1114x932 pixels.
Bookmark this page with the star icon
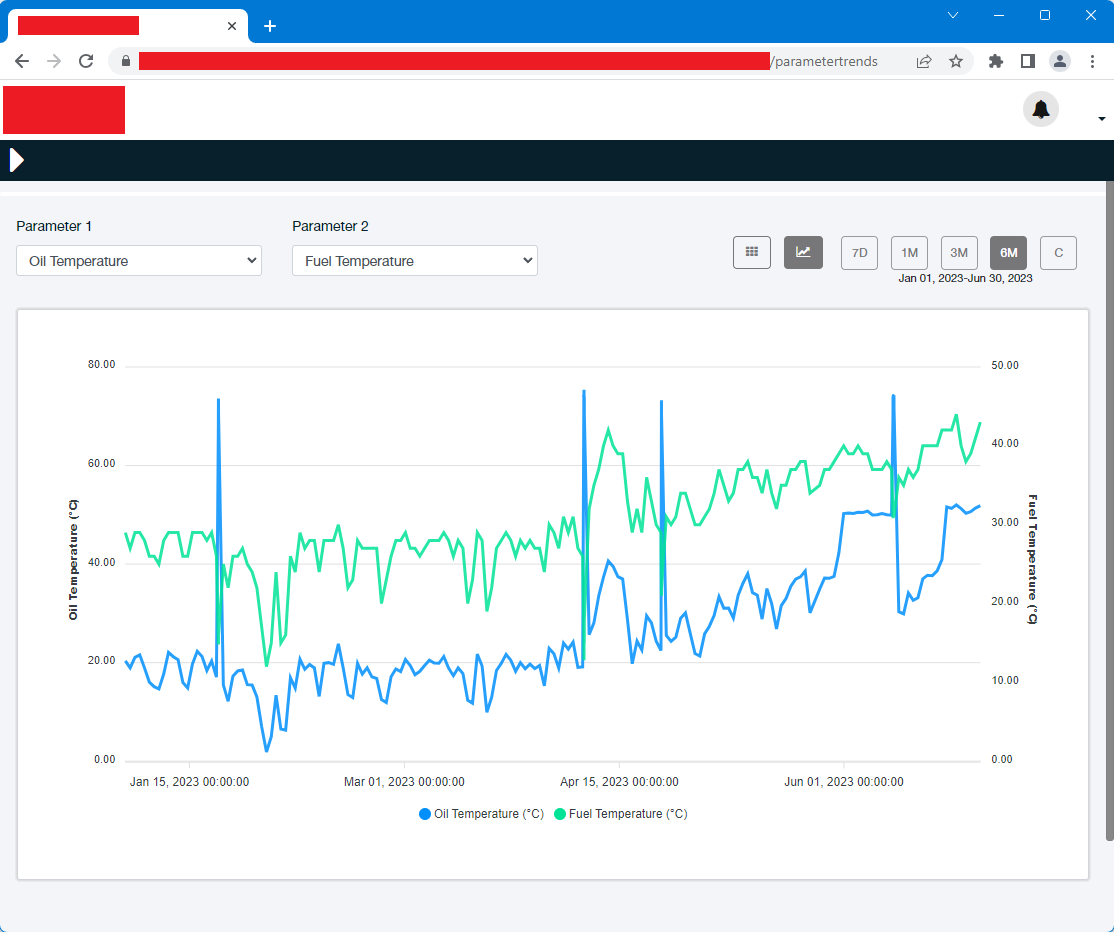956,61
